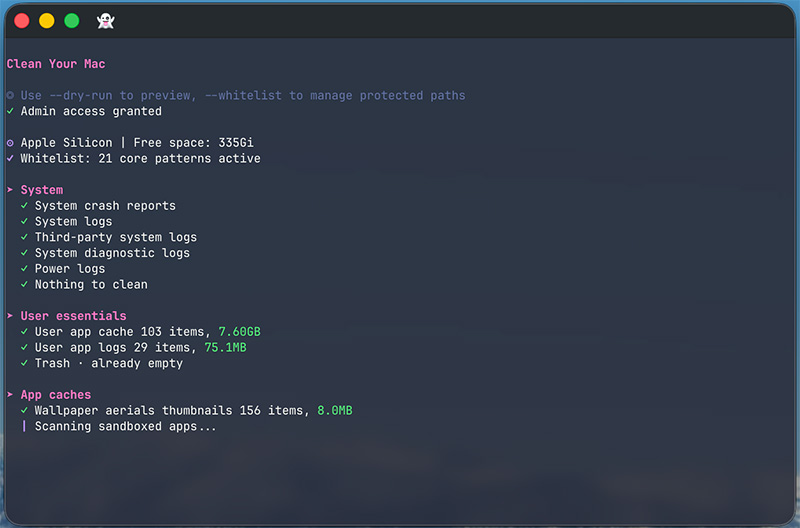This screenshot has width=800, height=528.
Task: Click 'Wallpaper aerials thumbnails 156 items' text
Action: click(172, 411)
